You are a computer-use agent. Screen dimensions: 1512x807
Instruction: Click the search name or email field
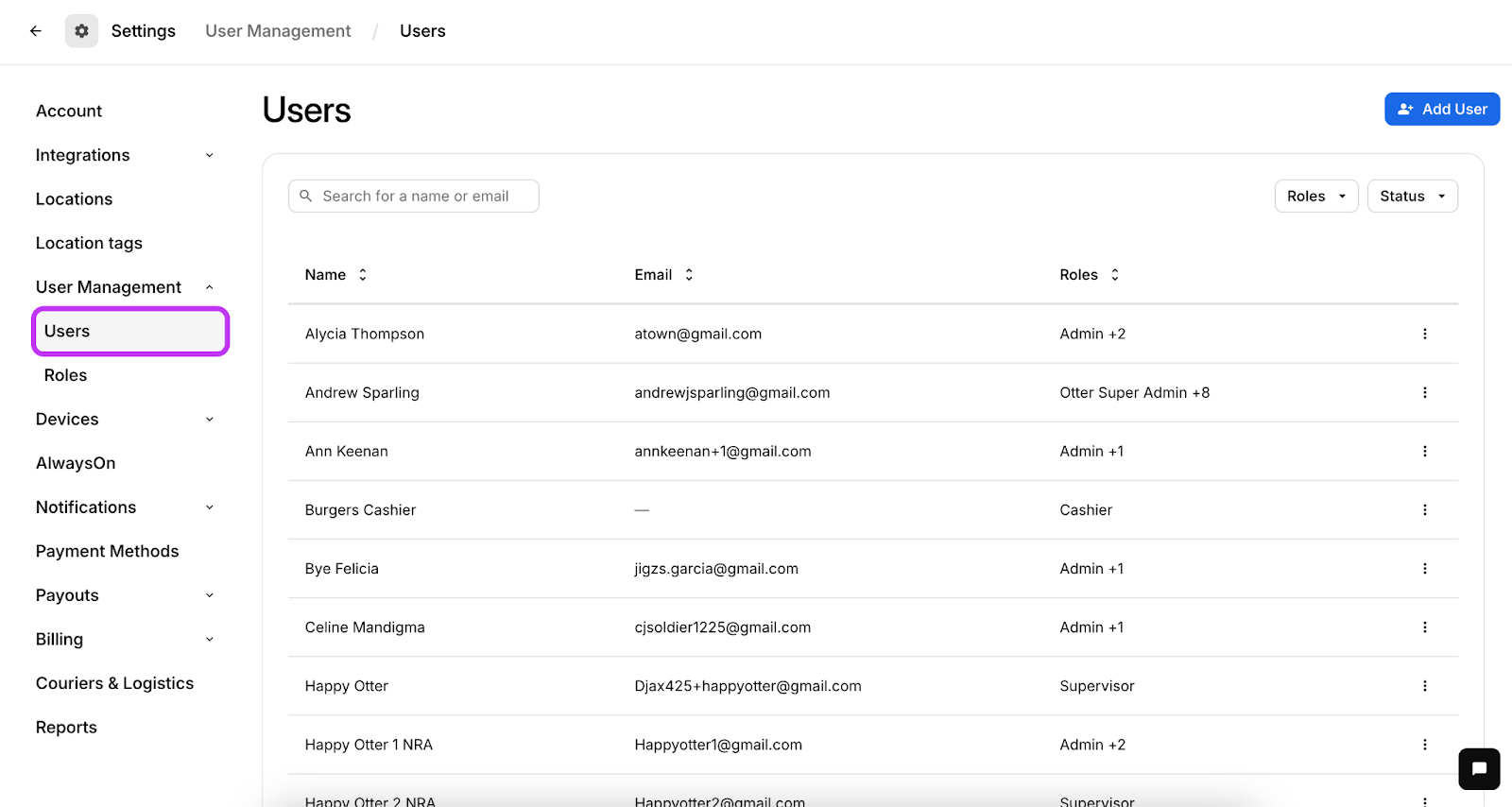416,197
